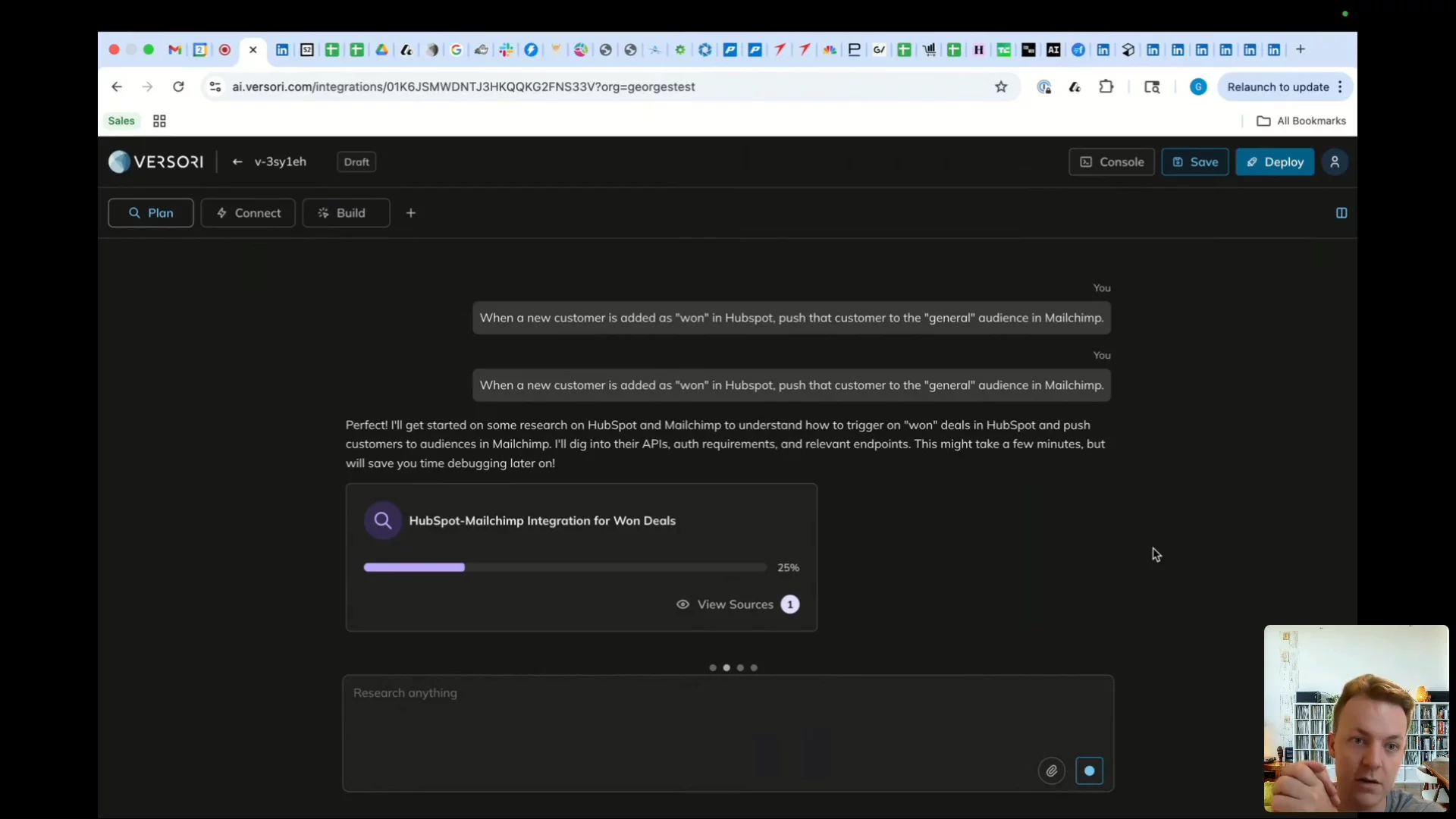This screenshot has width=1456, height=819.
Task: Click the 25% research progress bar
Action: point(565,568)
